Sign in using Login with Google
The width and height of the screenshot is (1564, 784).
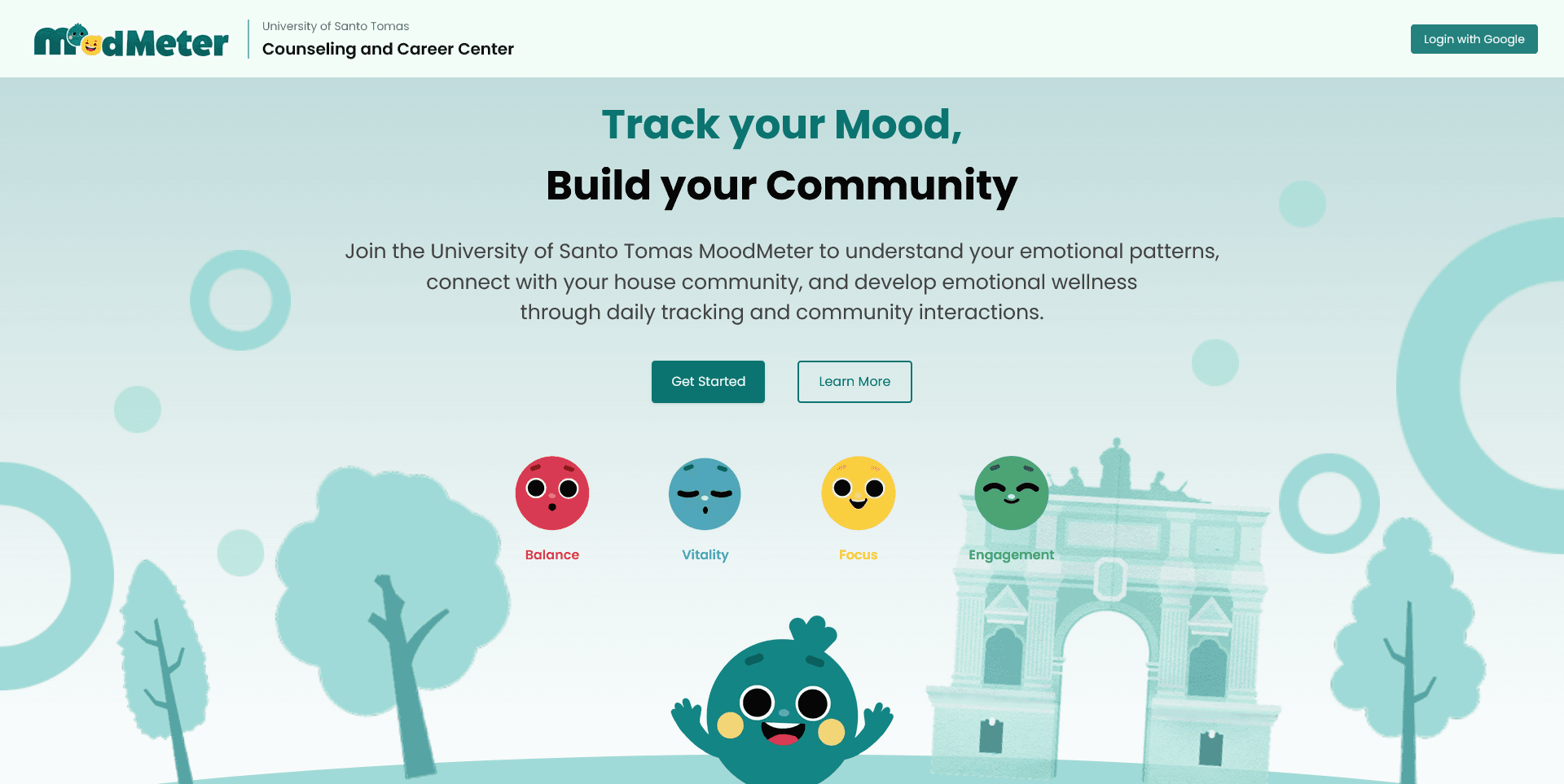(x=1473, y=39)
